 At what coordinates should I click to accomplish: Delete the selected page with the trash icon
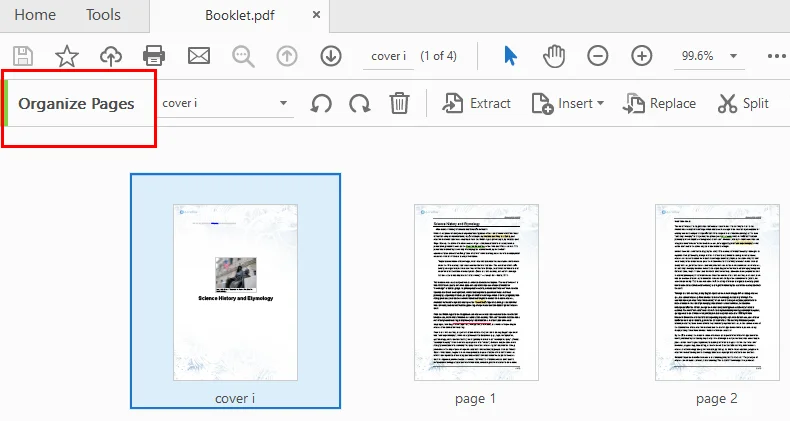(399, 103)
